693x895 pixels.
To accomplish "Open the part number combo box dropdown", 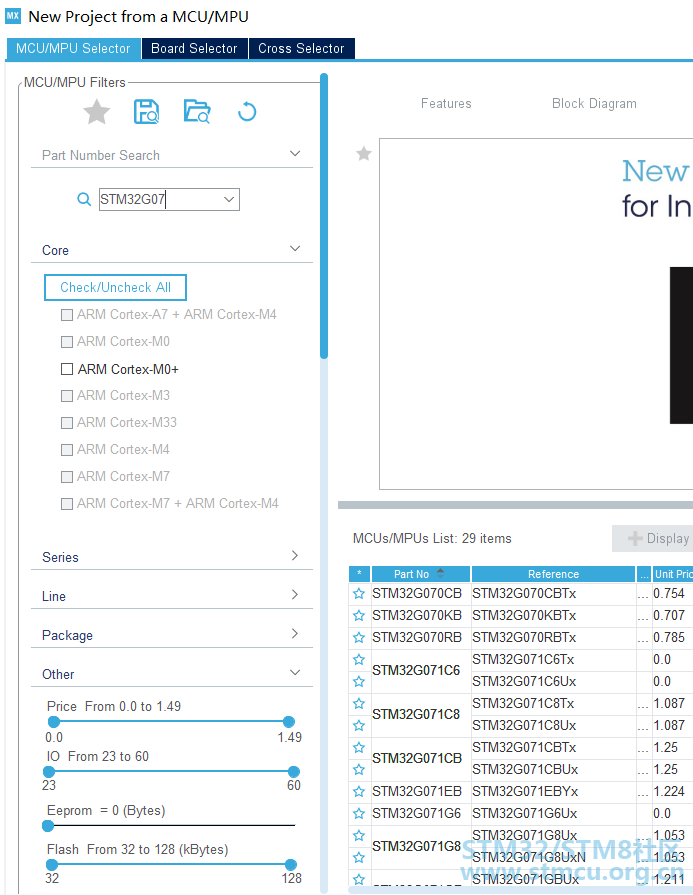I will point(229,199).
